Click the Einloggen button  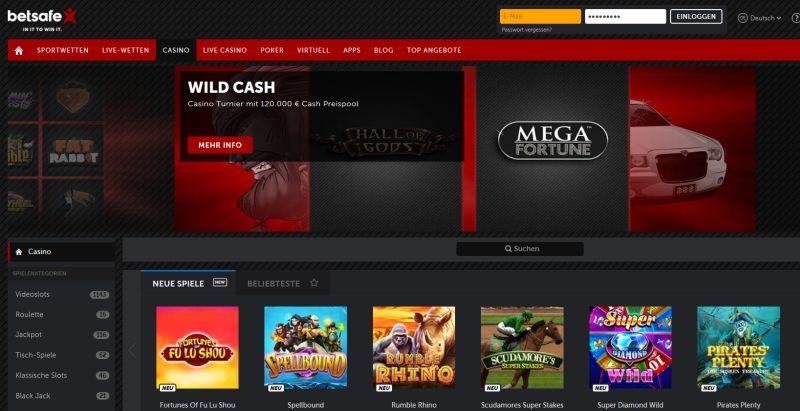[x=696, y=16]
